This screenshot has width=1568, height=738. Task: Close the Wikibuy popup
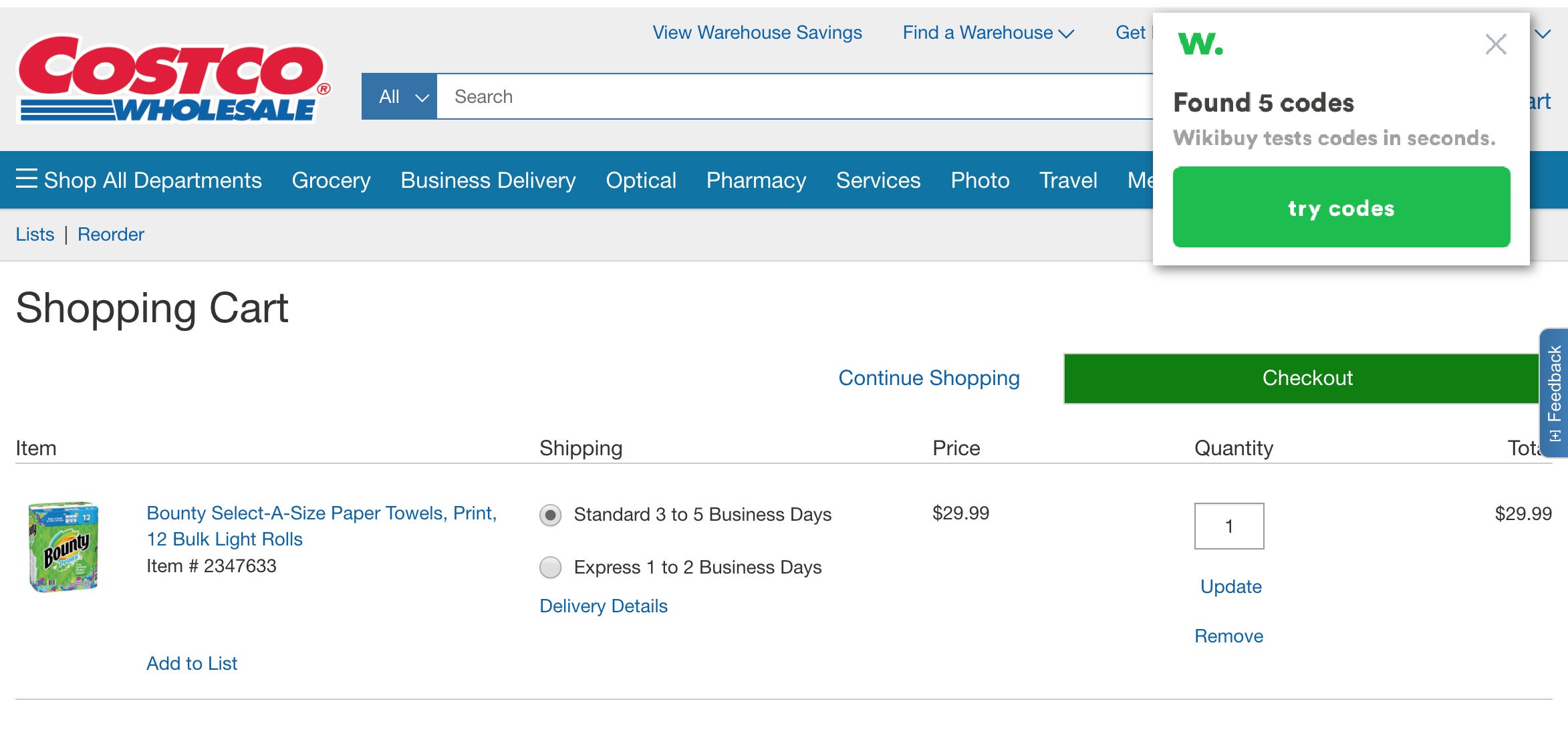click(x=1496, y=44)
